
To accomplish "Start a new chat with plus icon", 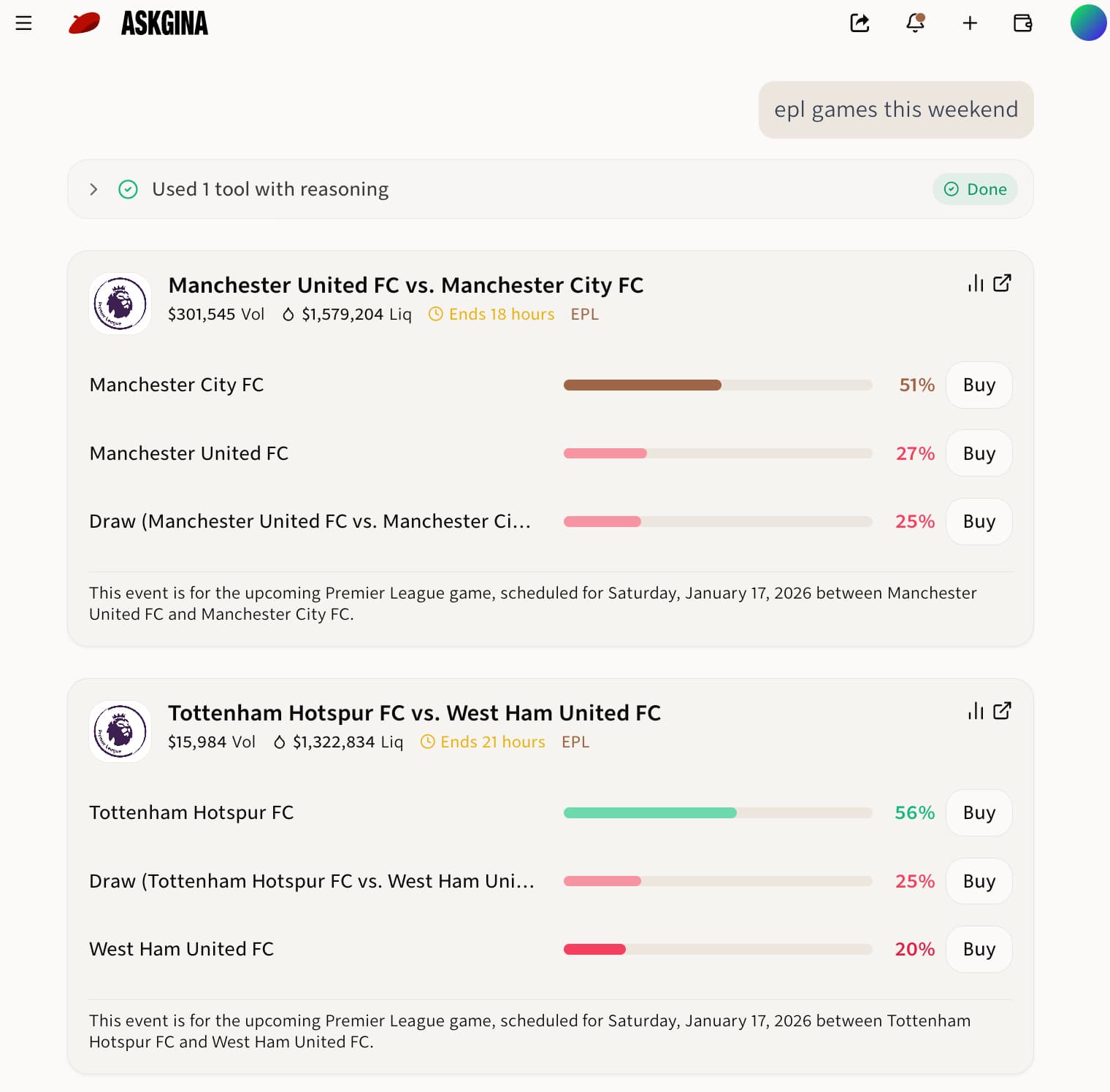I will click(970, 23).
